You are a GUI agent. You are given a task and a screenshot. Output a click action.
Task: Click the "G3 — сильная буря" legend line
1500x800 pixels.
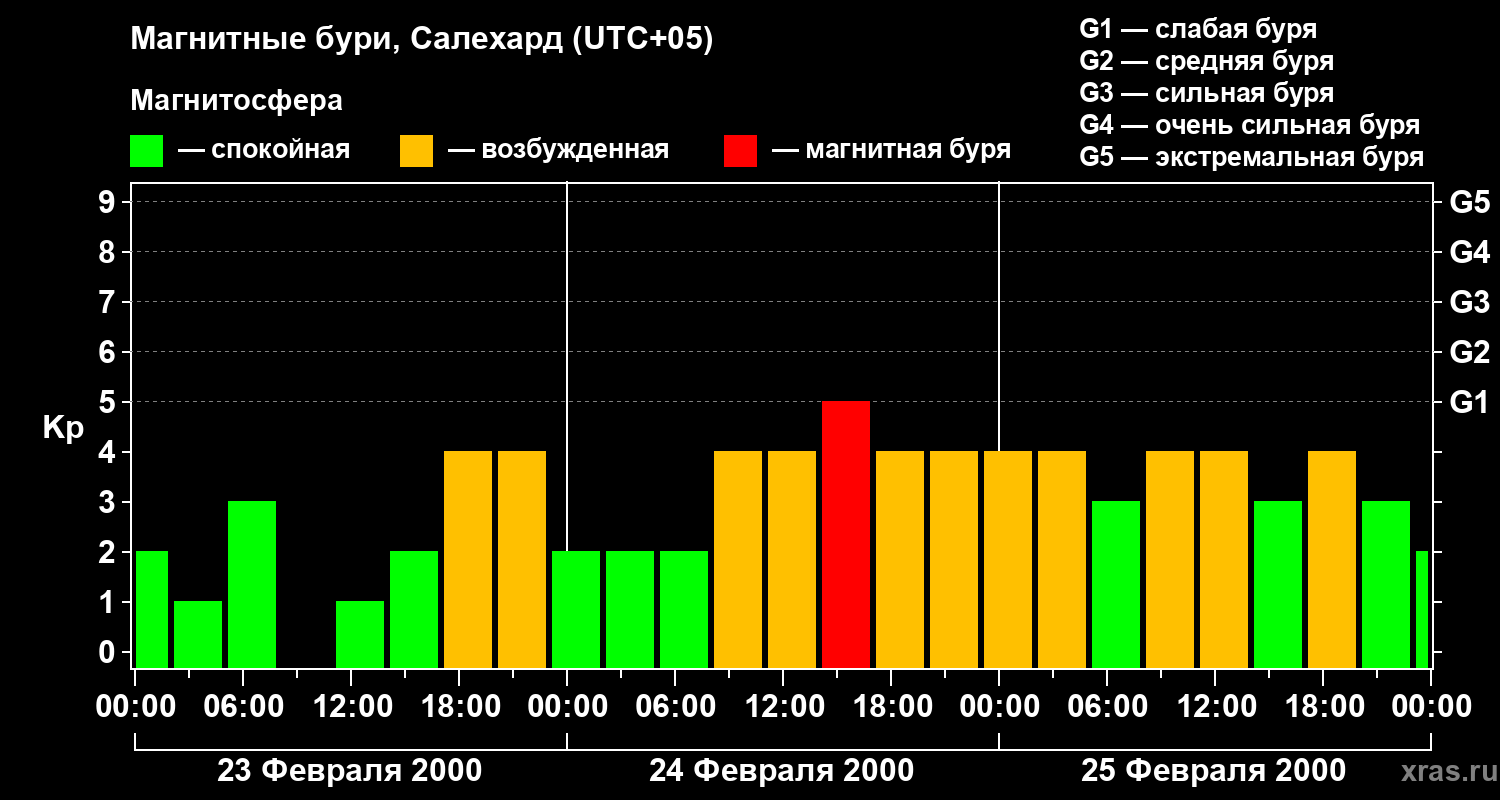point(1207,93)
